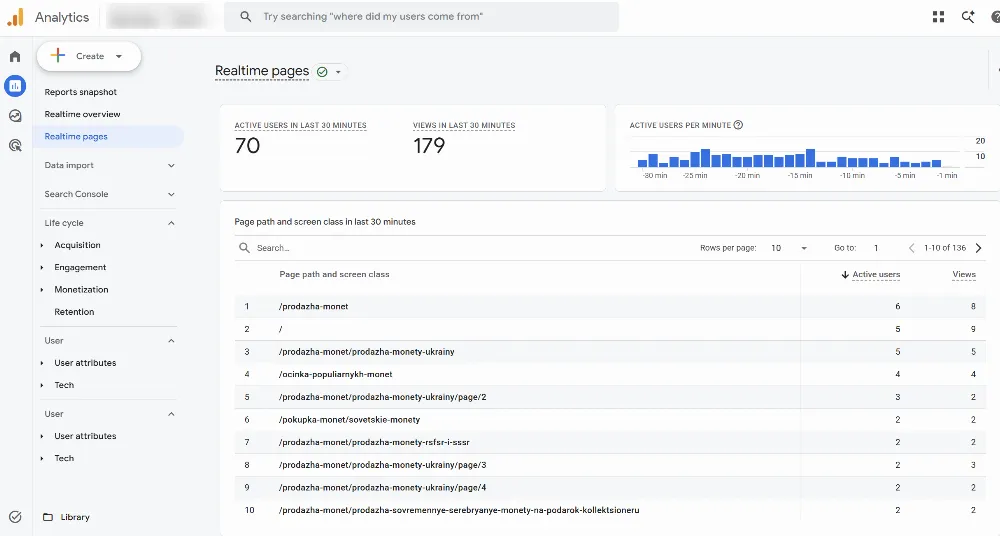Open the Rows per page dropdown
1000x536 pixels.
pos(788,248)
